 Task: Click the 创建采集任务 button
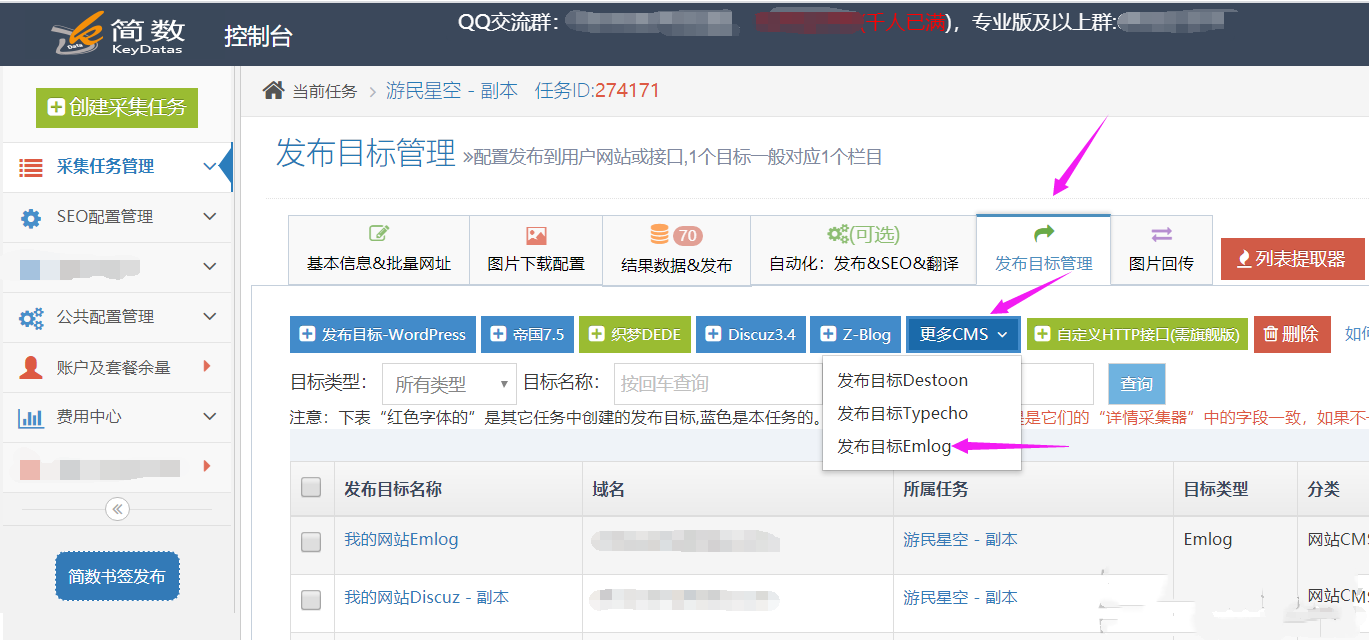coord(117,107)
